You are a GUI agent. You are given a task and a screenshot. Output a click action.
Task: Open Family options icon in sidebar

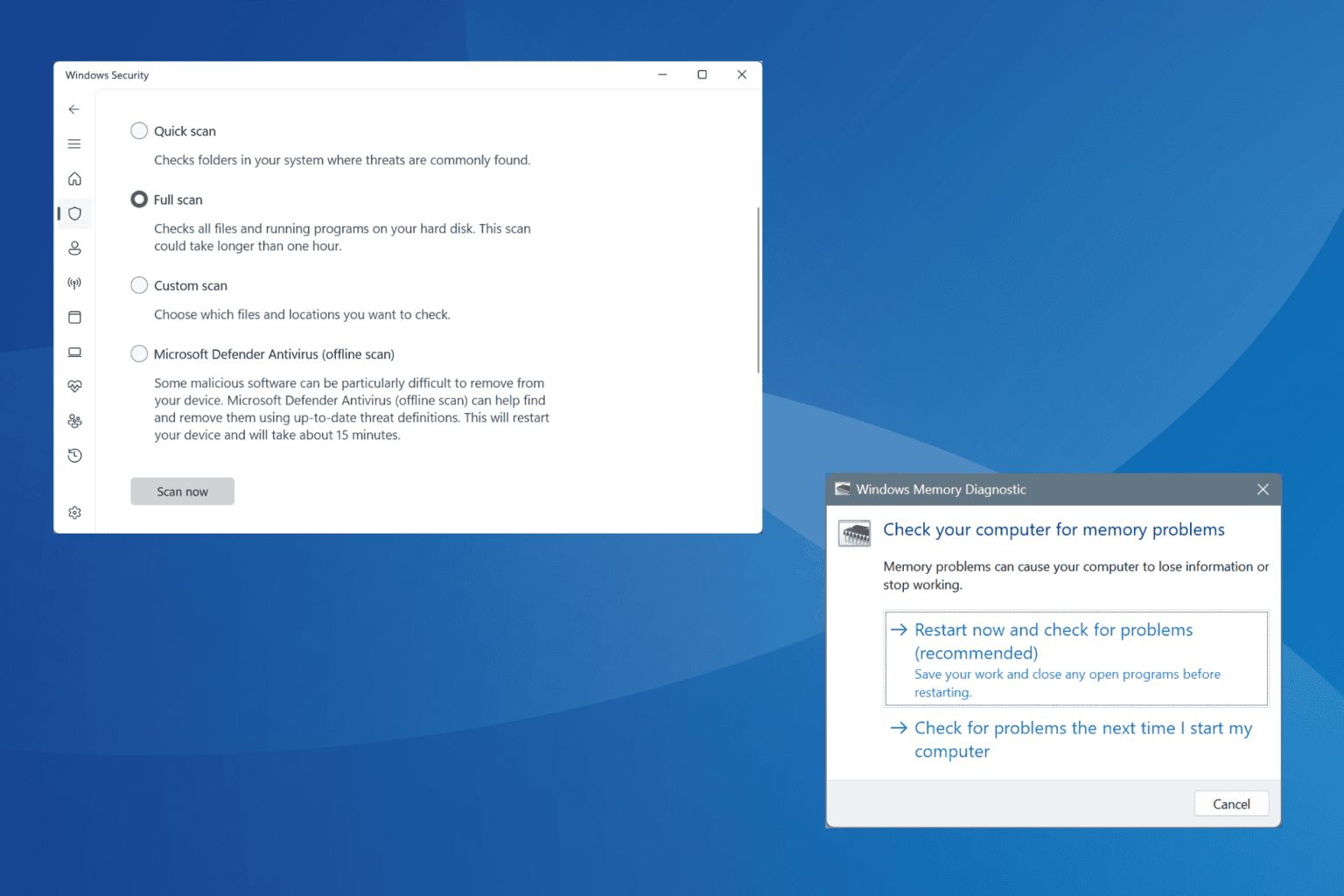tap(74, 421)
